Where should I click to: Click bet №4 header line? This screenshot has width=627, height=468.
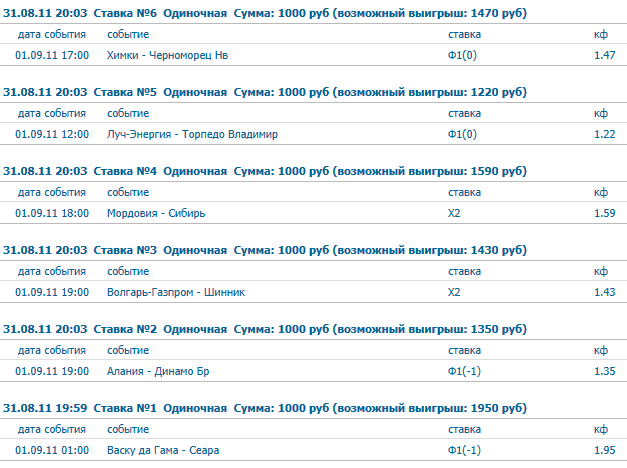[265, 171]
